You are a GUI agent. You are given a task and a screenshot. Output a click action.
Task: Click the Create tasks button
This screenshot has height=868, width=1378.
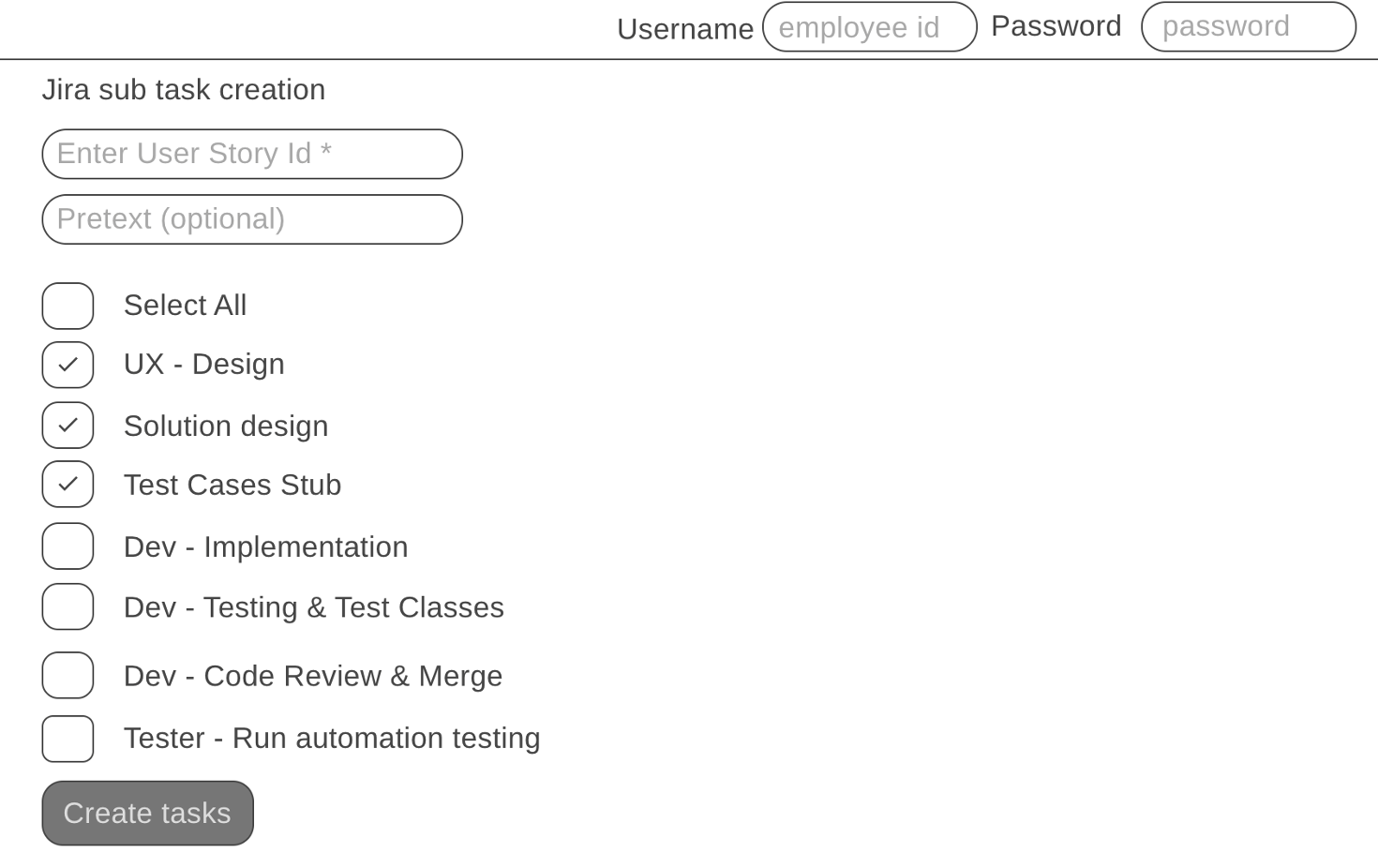coord(147,812)
